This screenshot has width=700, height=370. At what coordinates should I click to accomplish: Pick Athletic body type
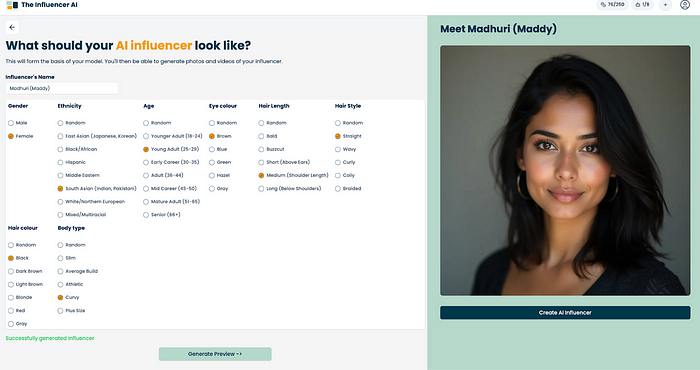tap(71, 284)
